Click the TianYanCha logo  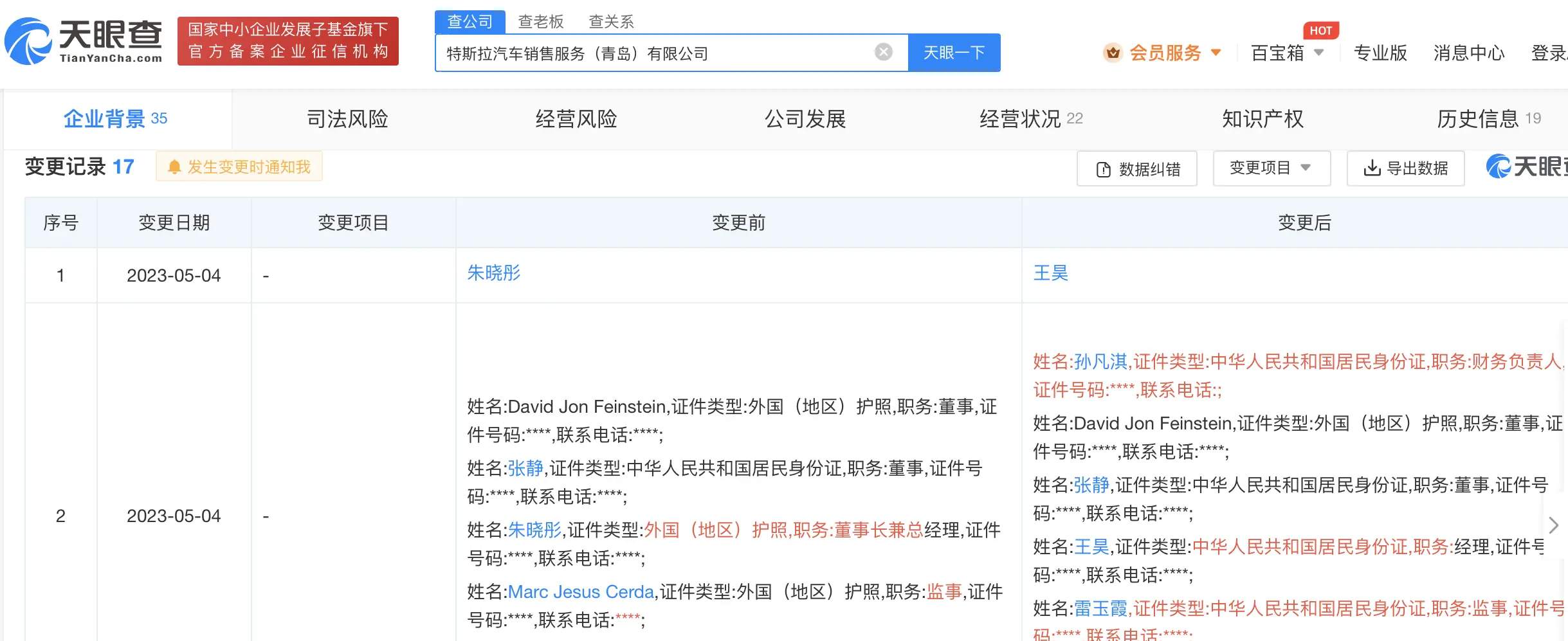[84, 41]
